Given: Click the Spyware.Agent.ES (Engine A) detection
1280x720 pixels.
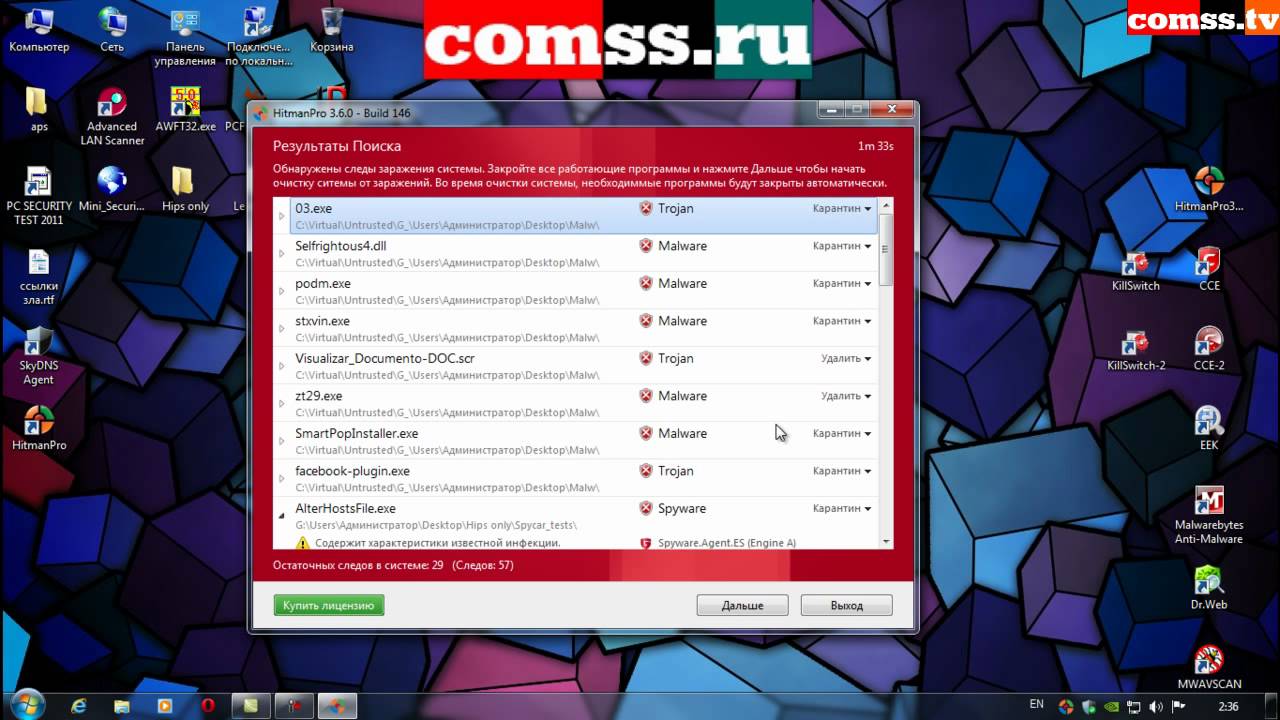Looking at the screenshot, I should pyautogui.click(x=727, y=543).
